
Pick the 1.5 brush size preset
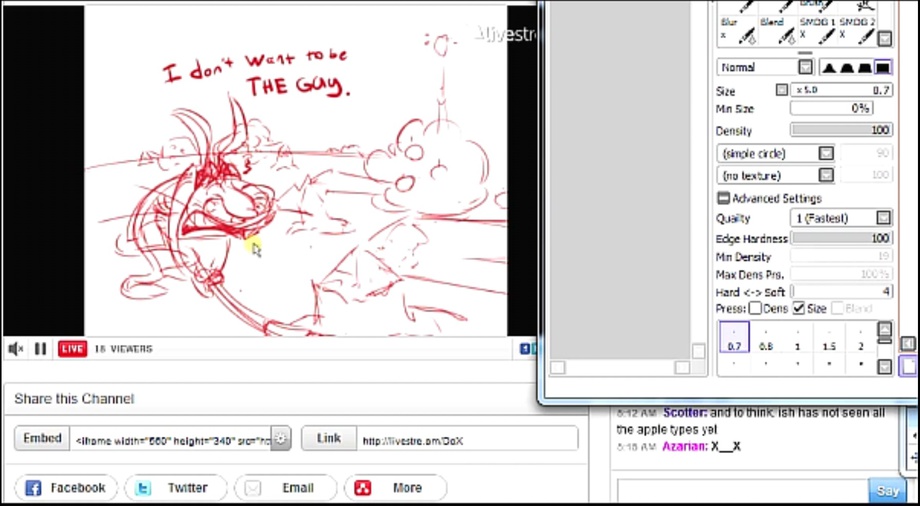(x=829, y=339)
